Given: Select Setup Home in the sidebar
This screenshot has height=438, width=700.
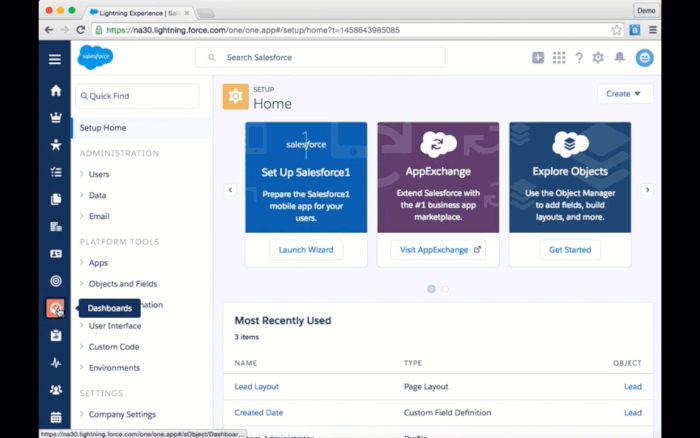Looking at the screenshot, I should coord(142,128).
